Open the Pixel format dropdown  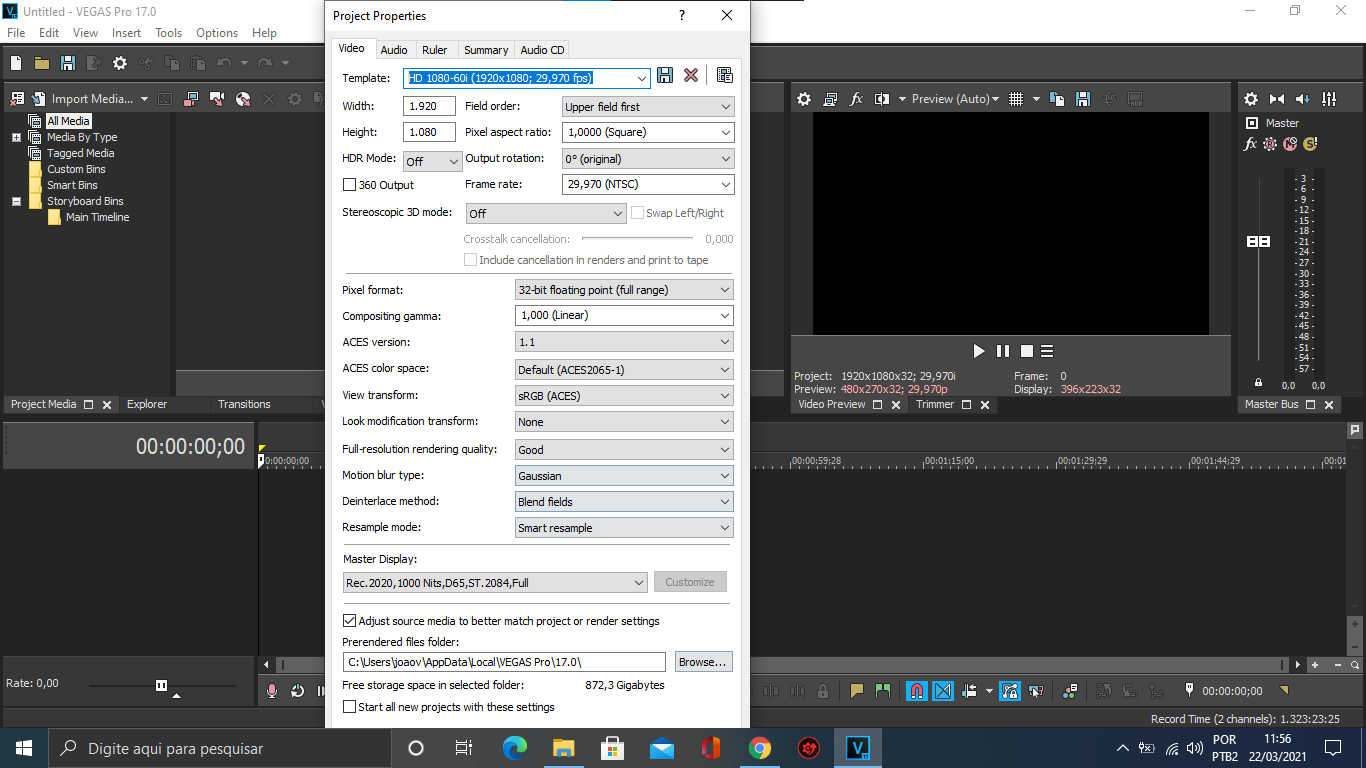[x=624, y=290]
